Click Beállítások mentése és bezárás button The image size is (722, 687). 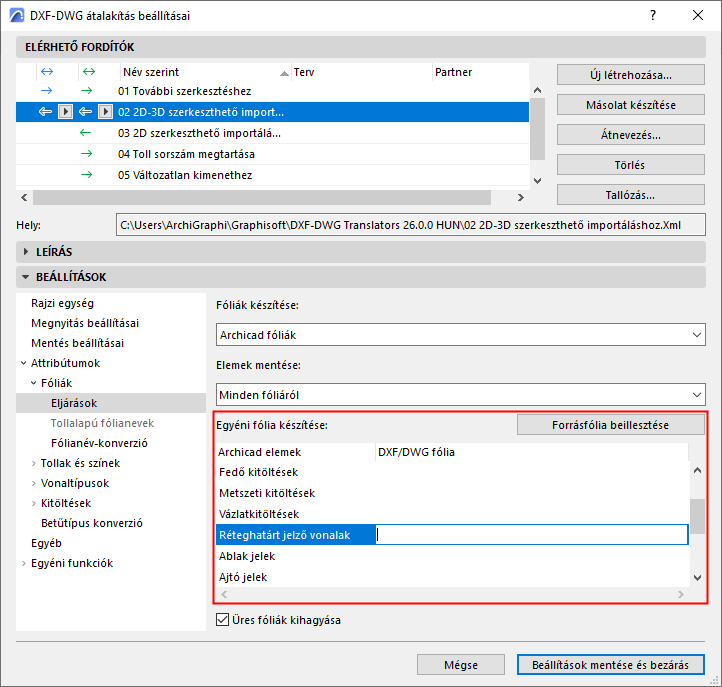click(611, 665)
